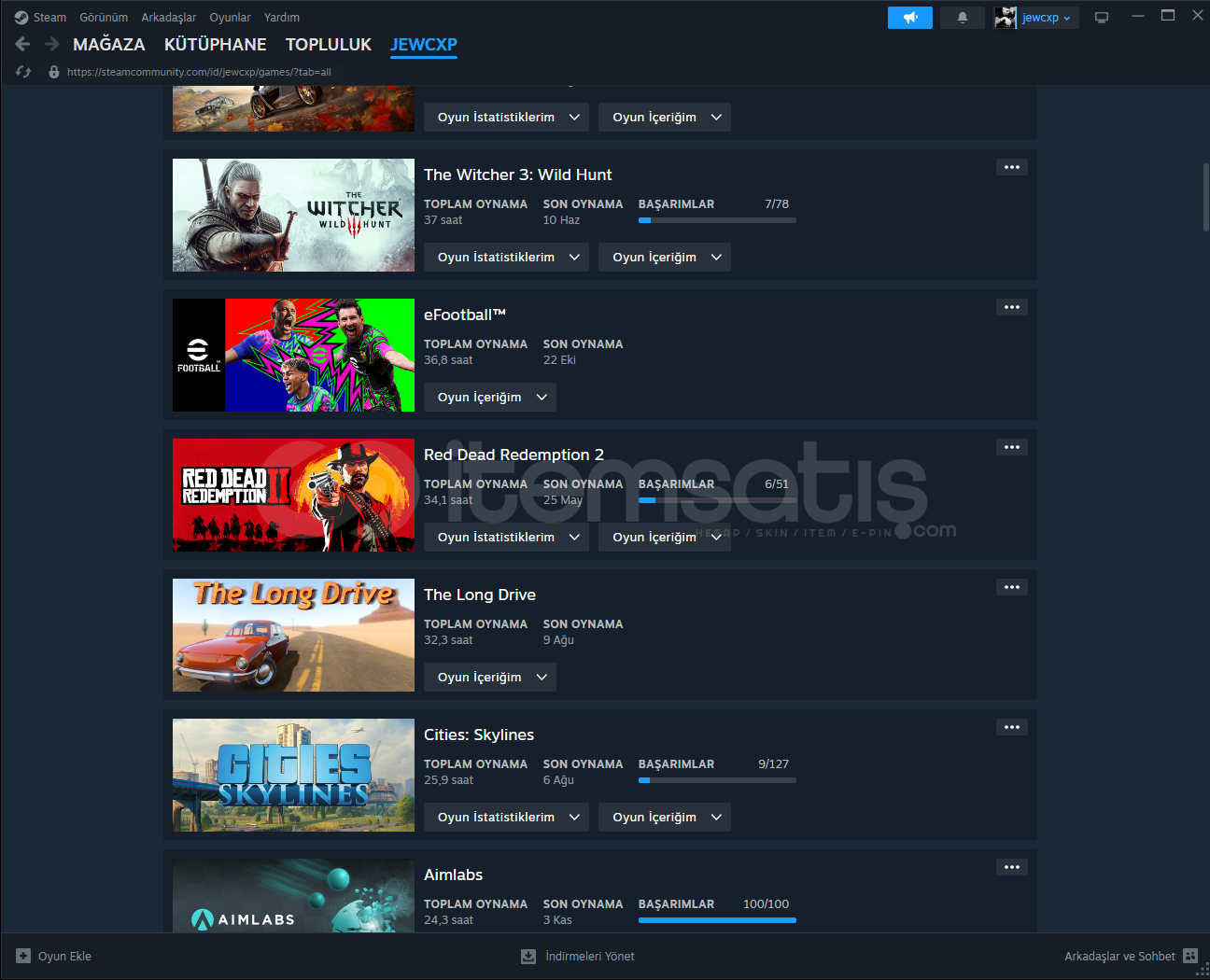Click the Aimlabs cover image
The image size is (1210, 980).
[293, 895]
